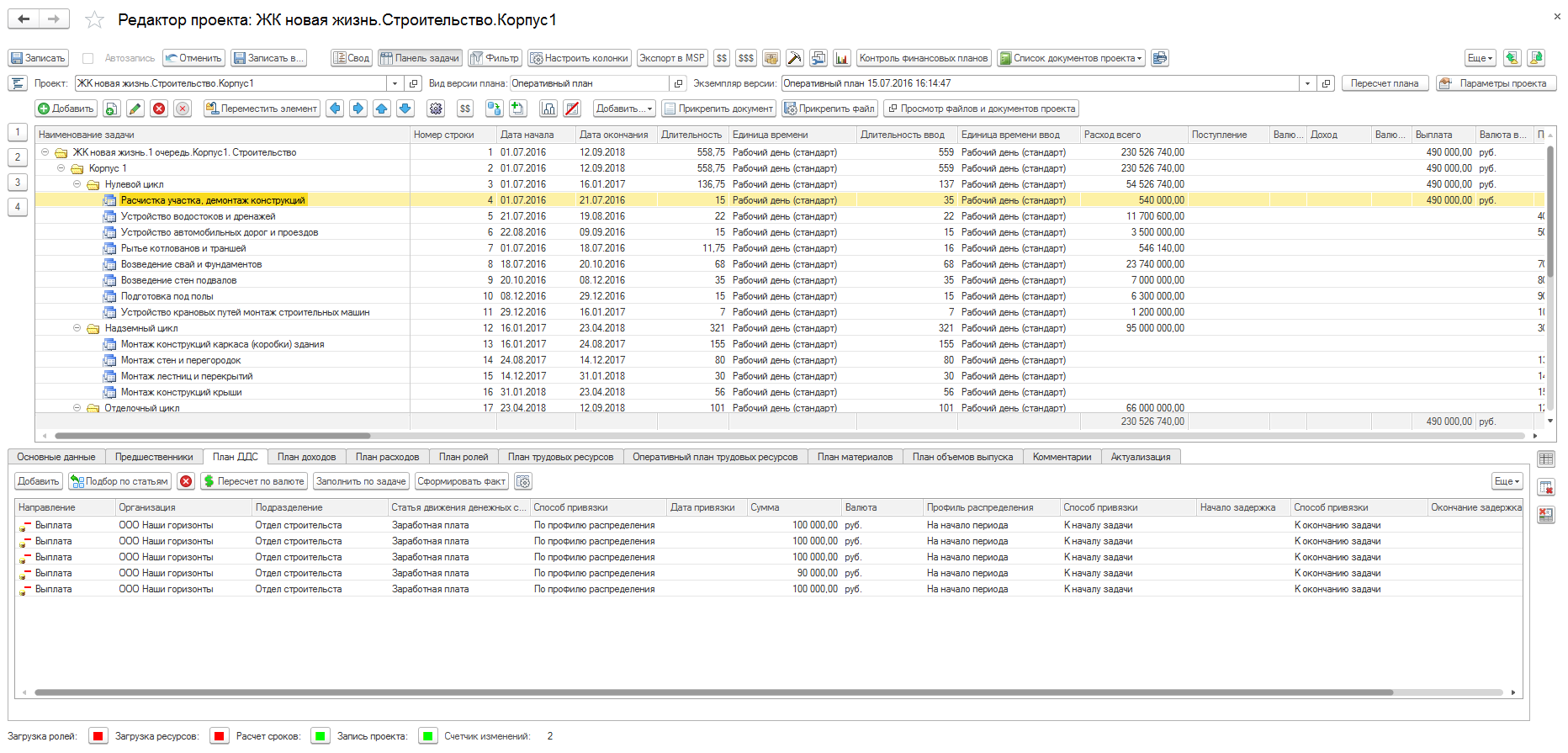Screen dimensions: 1568x753
Task: Select the Рытье котлованов и траншей row
Action: pos(791,248)
